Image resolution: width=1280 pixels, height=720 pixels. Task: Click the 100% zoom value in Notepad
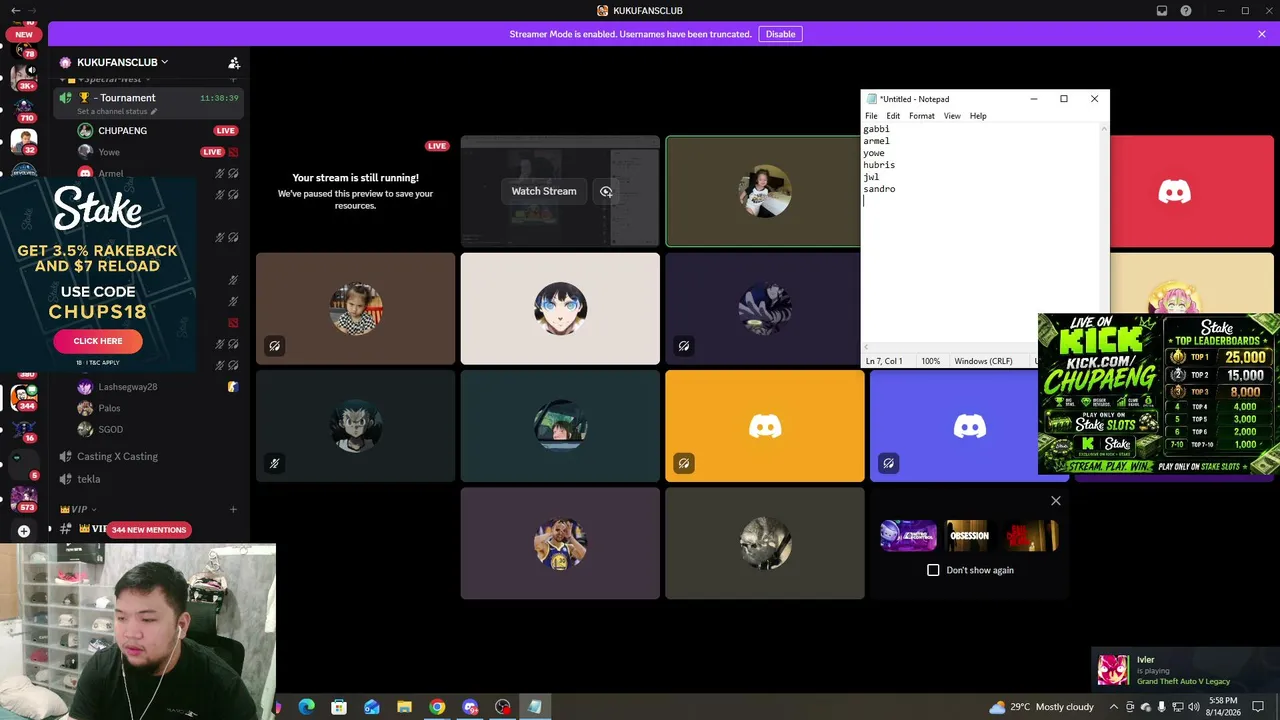(x=930, y=361)
